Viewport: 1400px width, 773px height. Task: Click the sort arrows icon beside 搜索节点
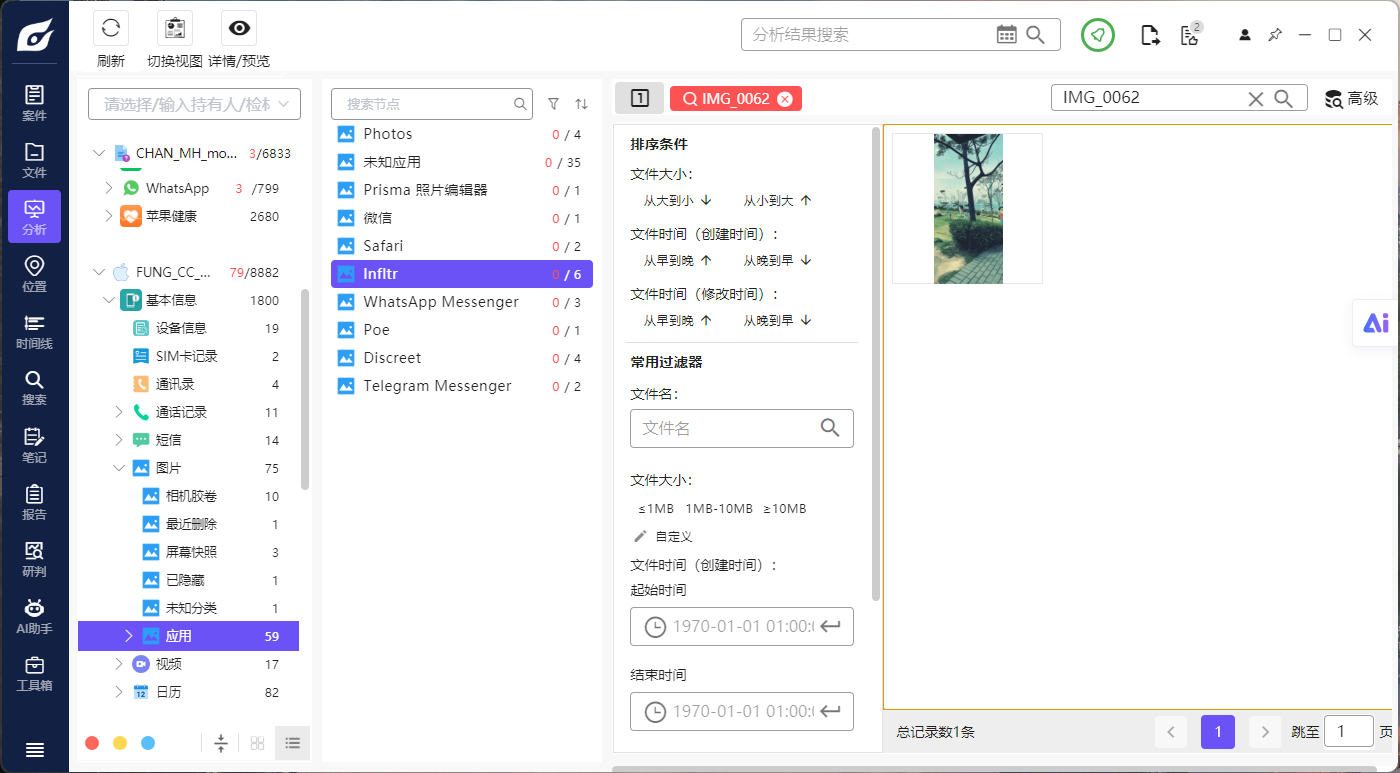tap(581, 103)
